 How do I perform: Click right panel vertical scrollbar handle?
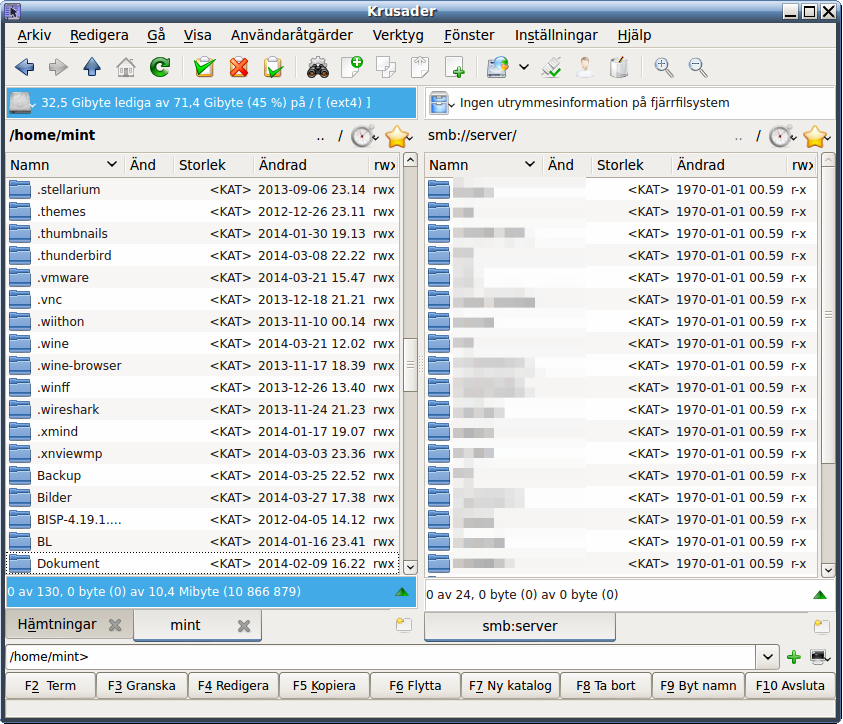point(828,314)
